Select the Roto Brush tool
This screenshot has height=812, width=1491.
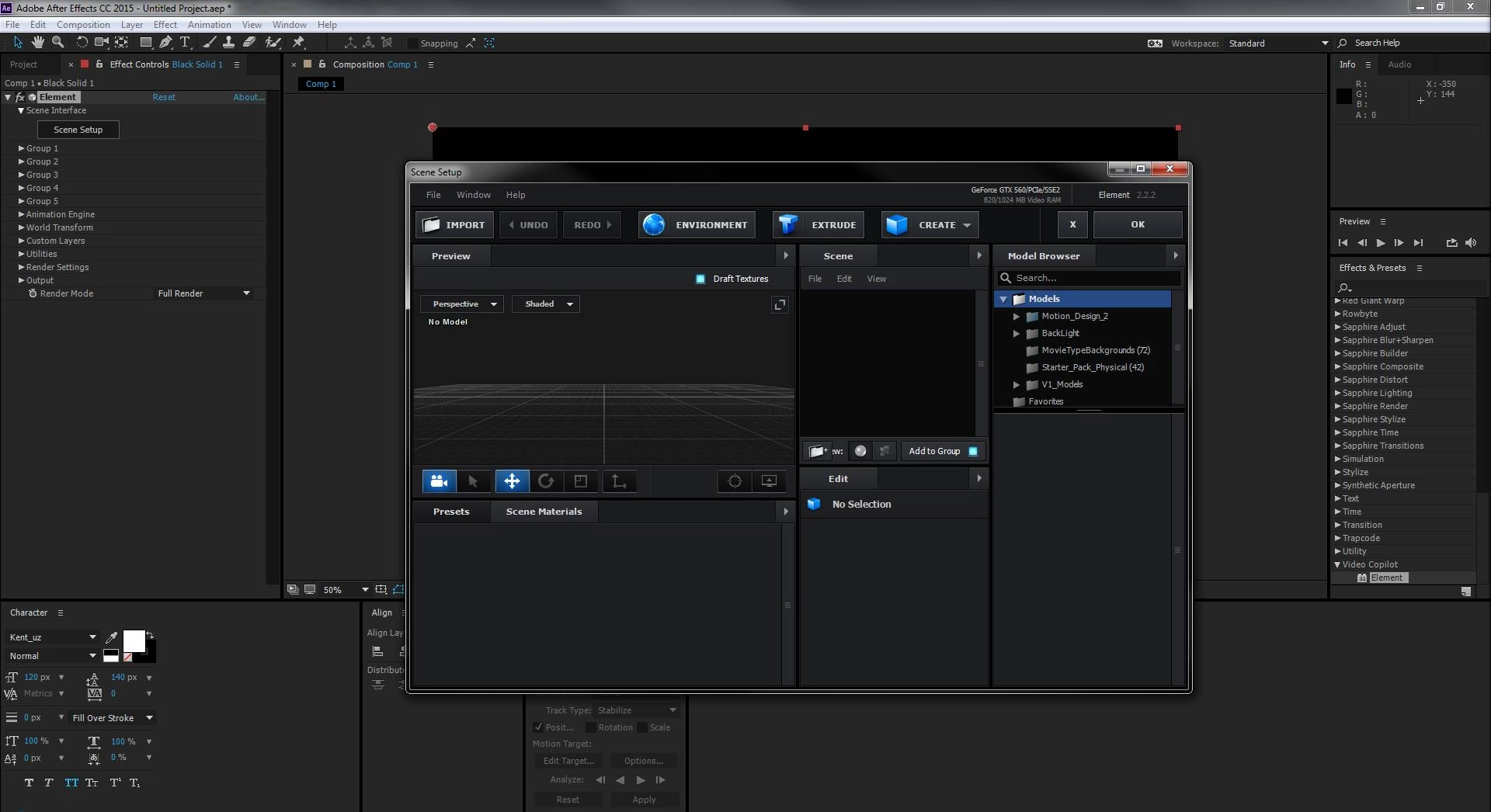point(273,43)
